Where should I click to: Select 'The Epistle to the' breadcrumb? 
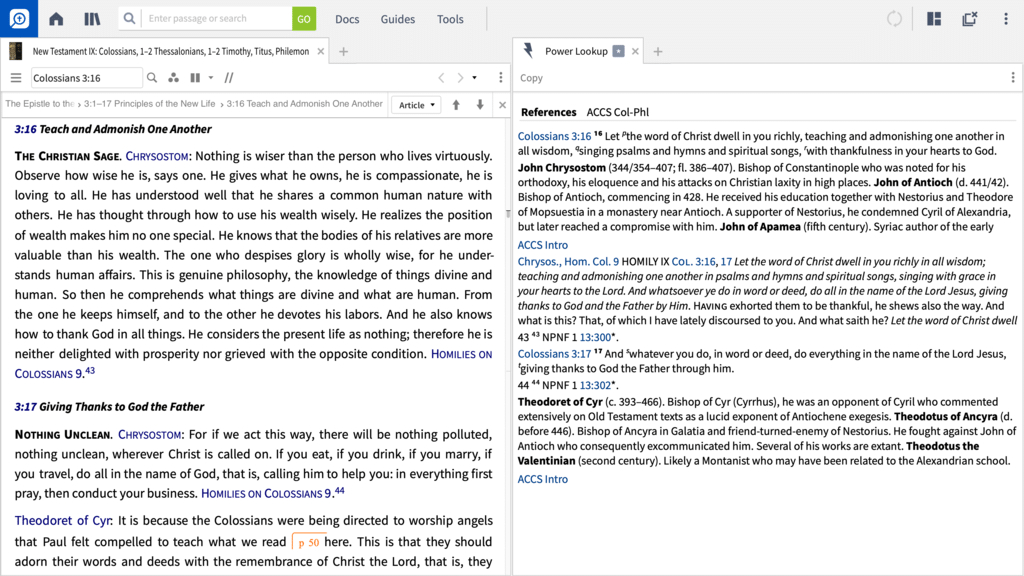39,104
